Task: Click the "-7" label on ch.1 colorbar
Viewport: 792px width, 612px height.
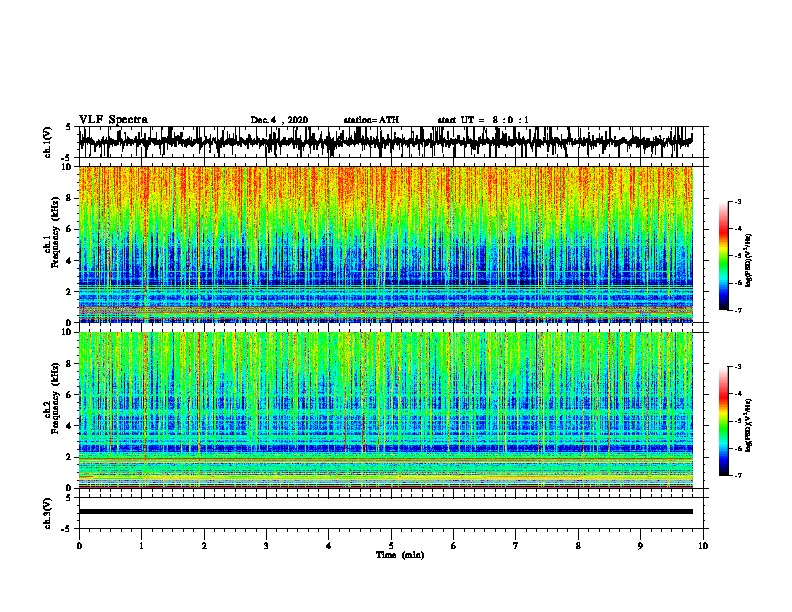Action: coord(738,310)
